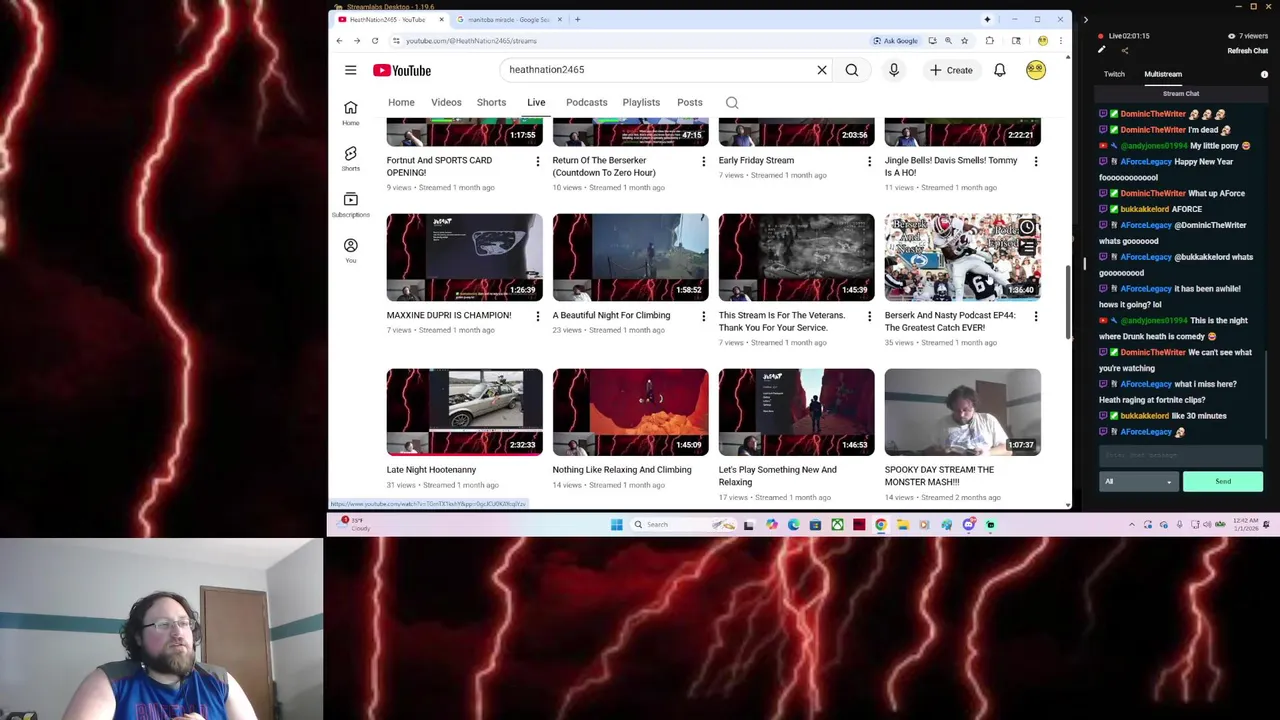Image resolution: width=1280 pixels, height=720 pixels.
Task: Reload the Chrome page
Action: click(x=375, y=41)
